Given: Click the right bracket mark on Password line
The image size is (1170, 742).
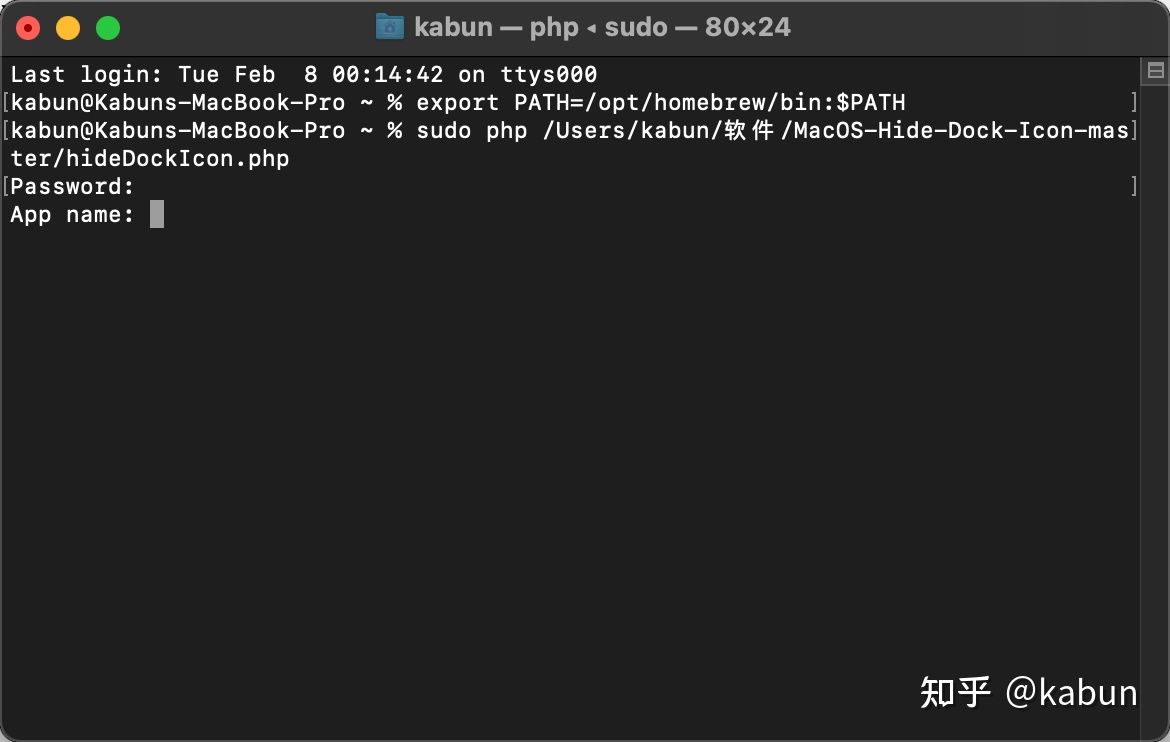Looking at the screenshot, I should coord(1134,186).
